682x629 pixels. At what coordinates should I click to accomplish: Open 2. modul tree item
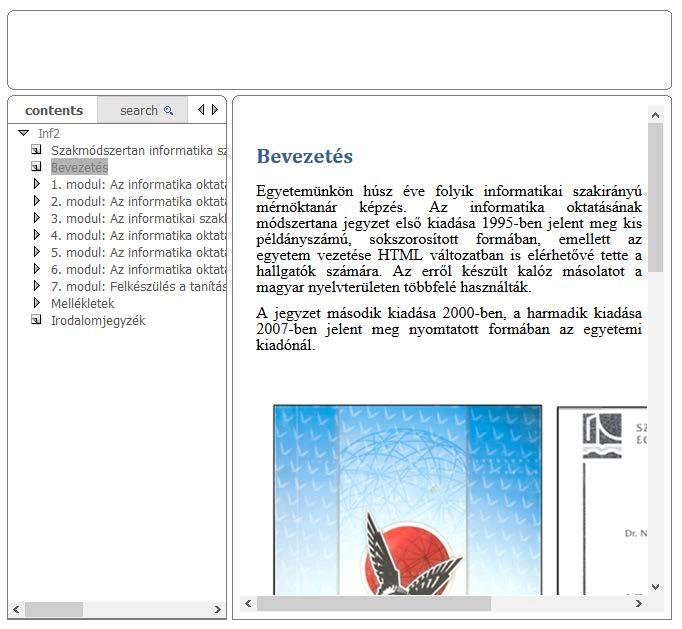[x=138, y=201]
